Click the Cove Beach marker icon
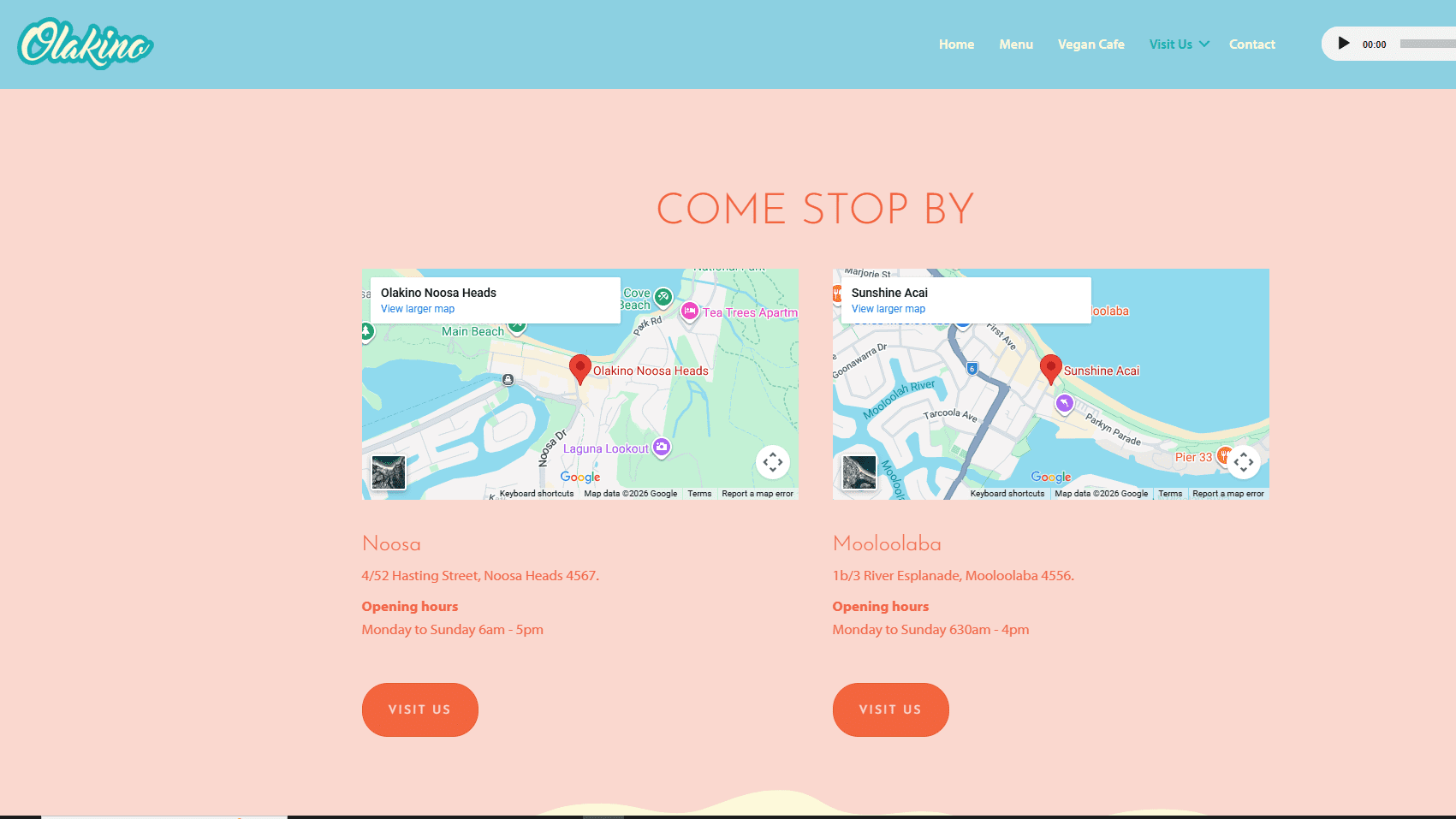The width and height of the screenshot is (1456, 819). 663,296
